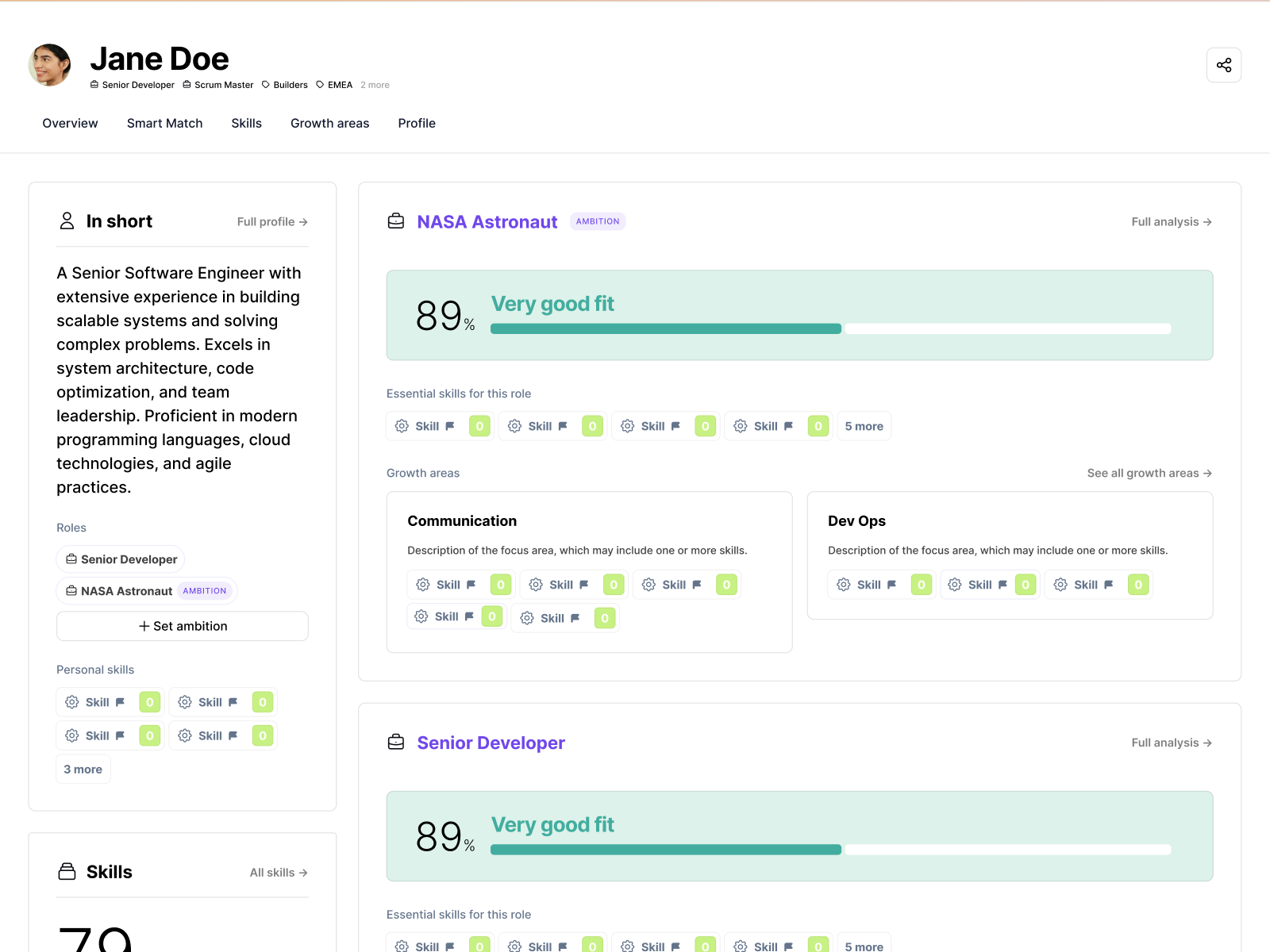Click the flag icon on first Communication skill
This screenshot has height=952, width=1270.
click(x=471, y=585)
